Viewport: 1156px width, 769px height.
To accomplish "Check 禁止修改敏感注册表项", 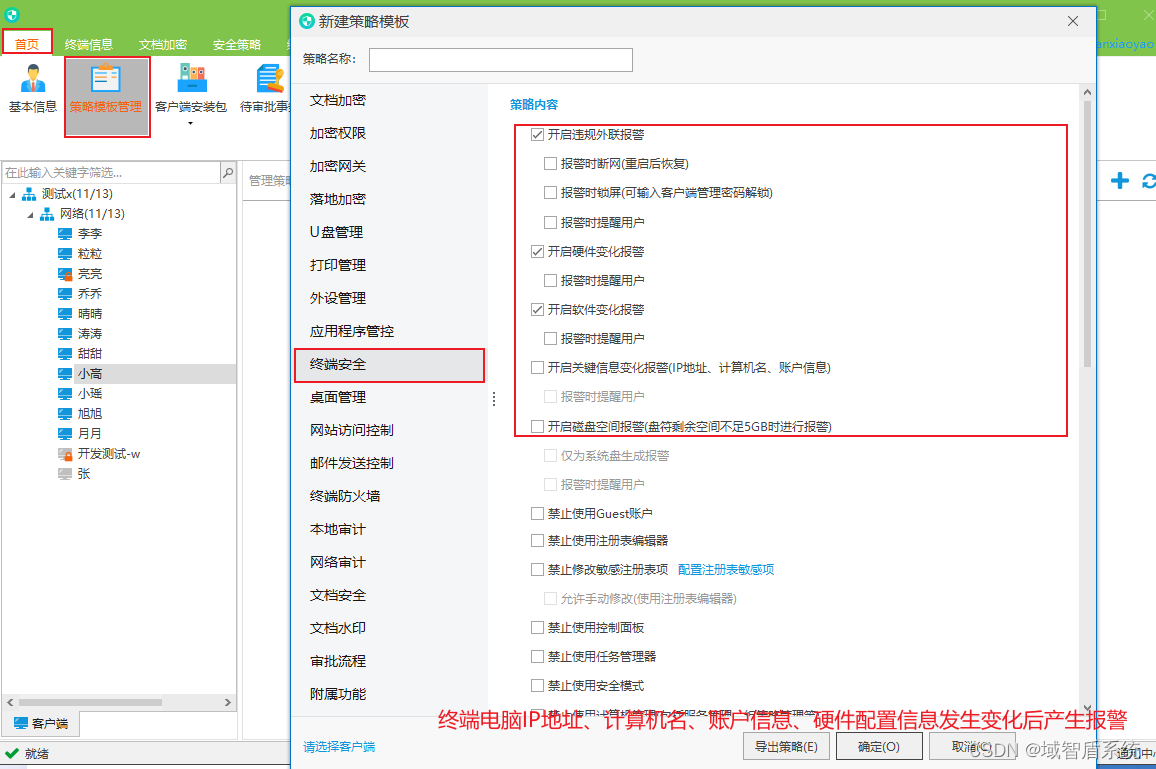I will point(537,569).
